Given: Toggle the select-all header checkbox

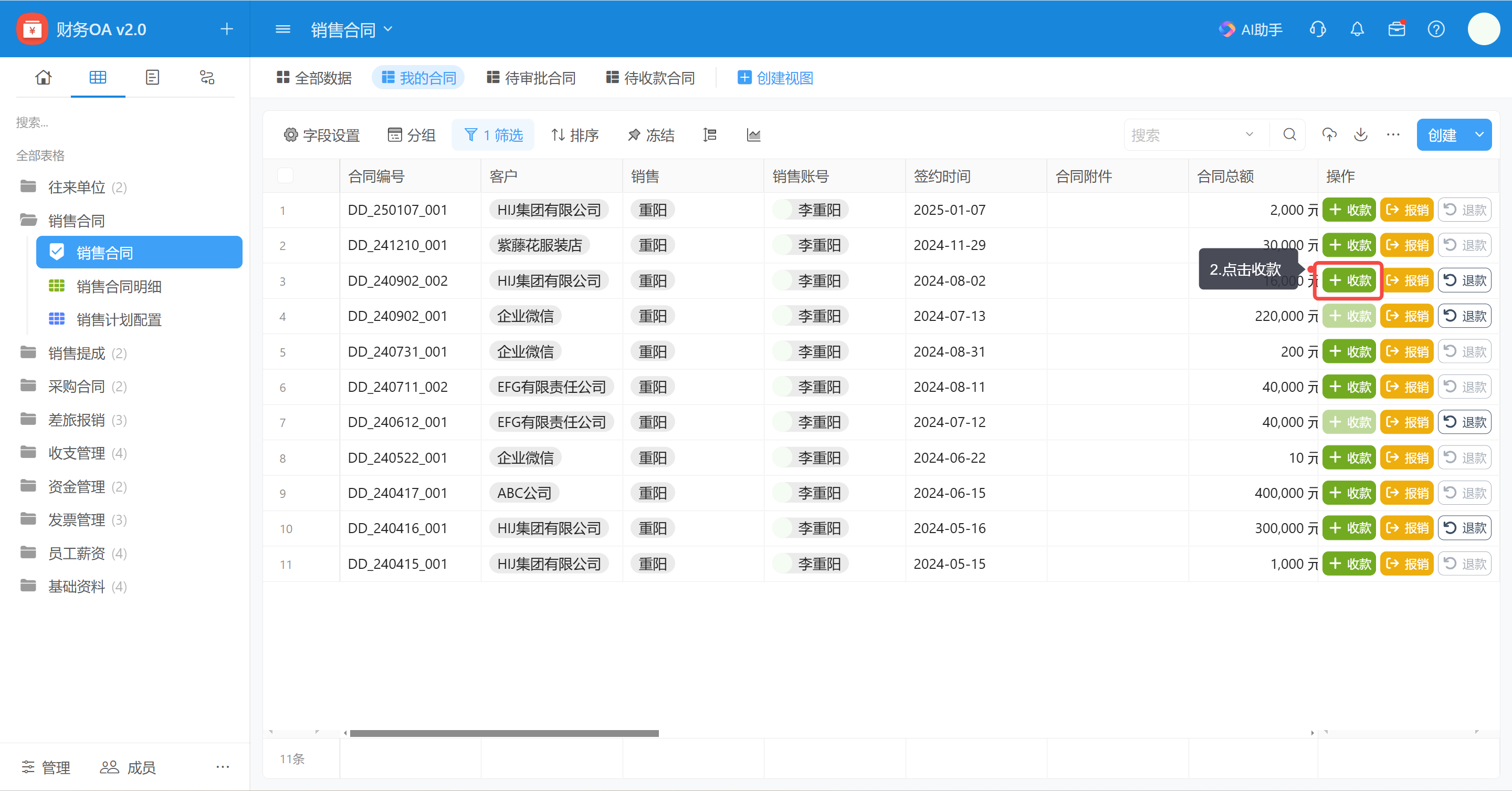Looking at the screenshot, I should coord(285,175).
